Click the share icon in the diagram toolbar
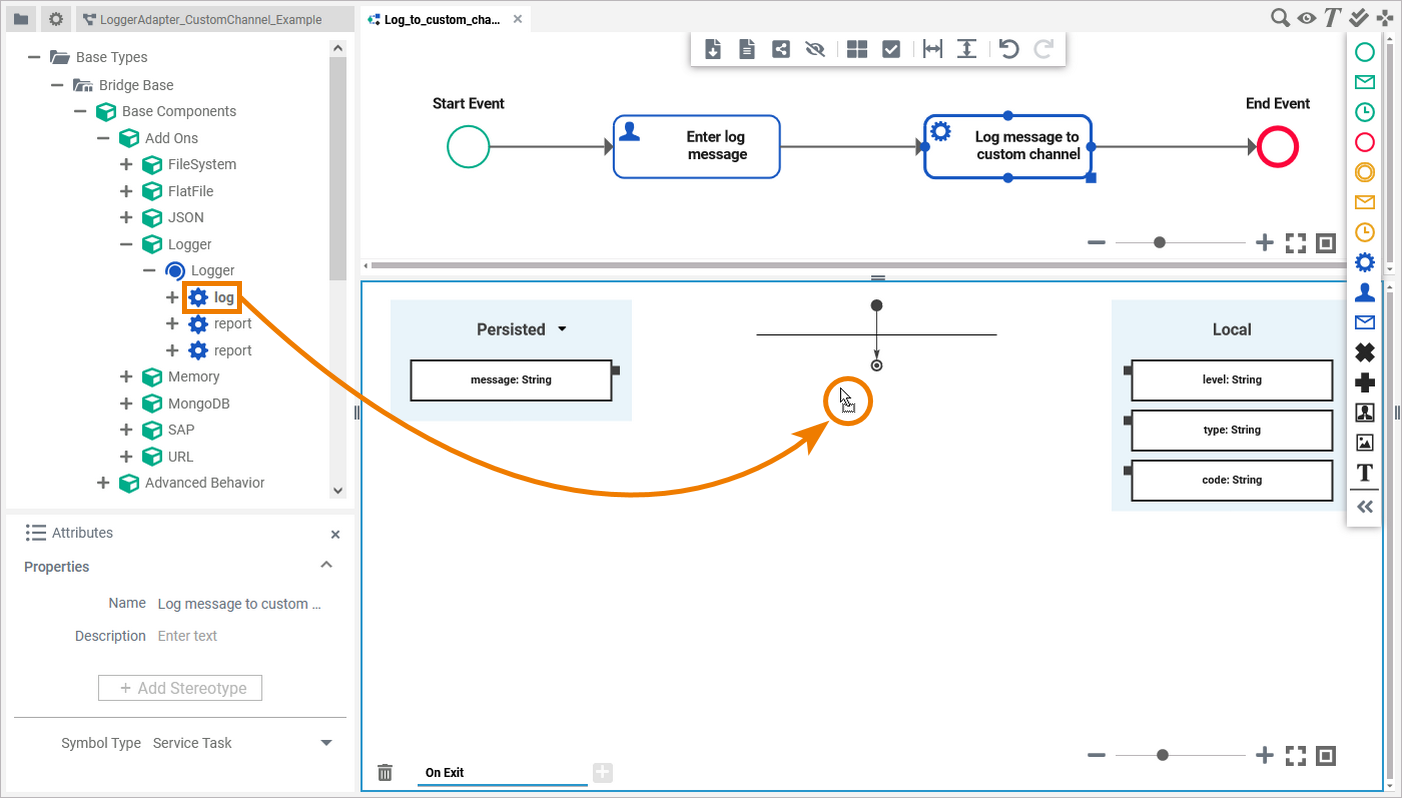 tap(781, 49)
